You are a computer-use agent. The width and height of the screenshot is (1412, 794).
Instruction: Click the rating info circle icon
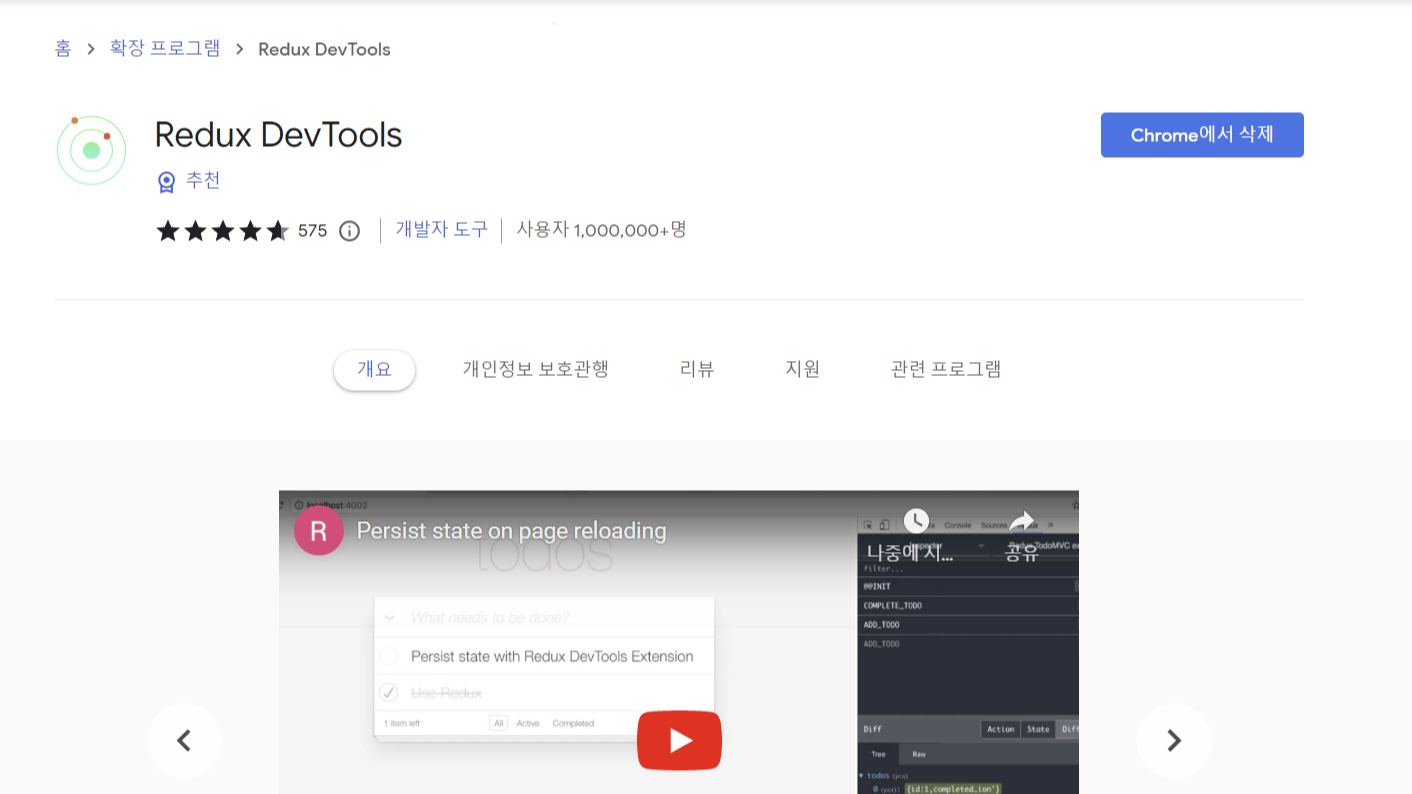pos(349,231)
